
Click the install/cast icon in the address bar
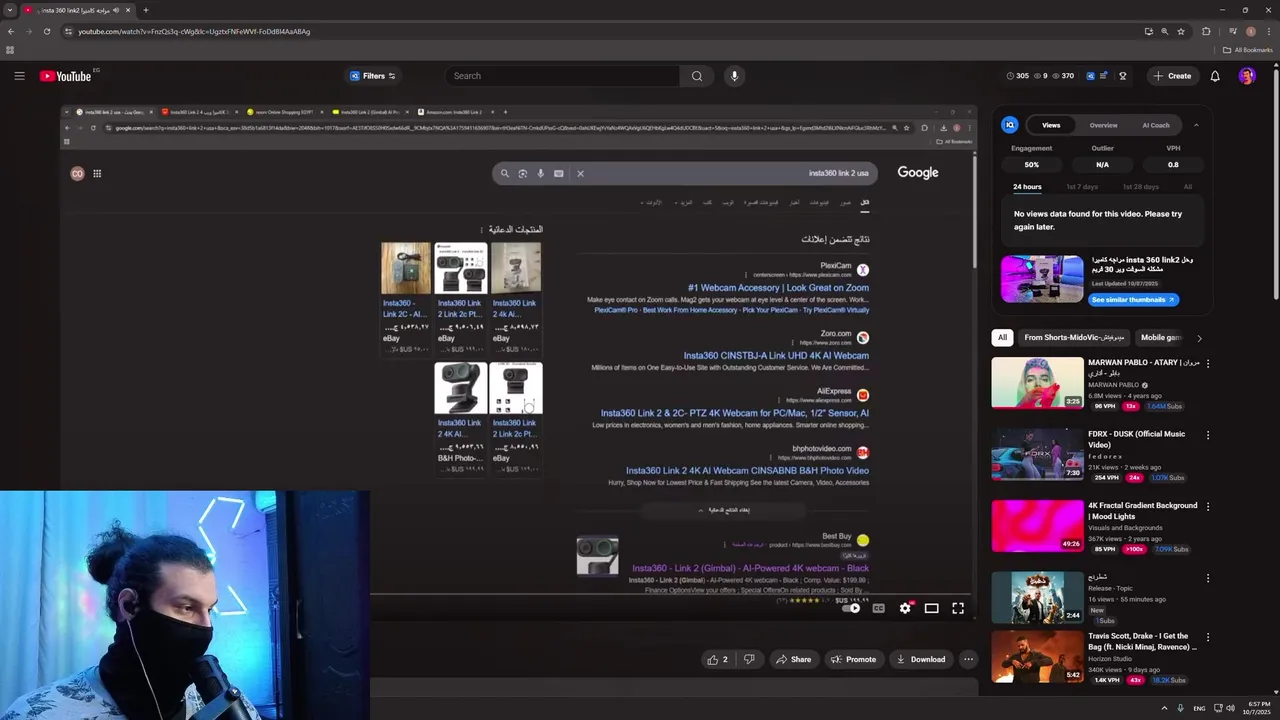coord(1148,31)
